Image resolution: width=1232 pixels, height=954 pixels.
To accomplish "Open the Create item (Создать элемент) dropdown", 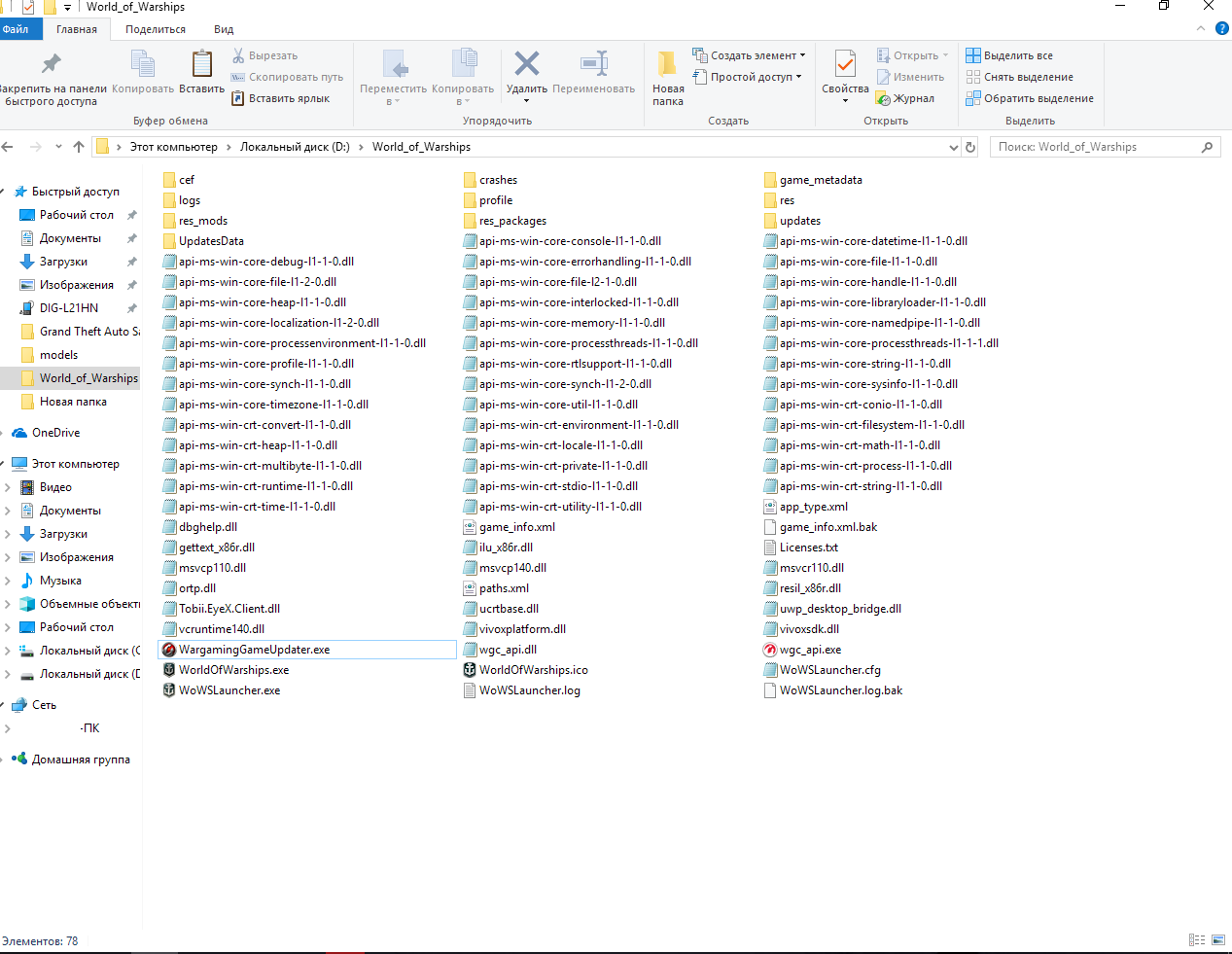I will [x=749, y=55].
